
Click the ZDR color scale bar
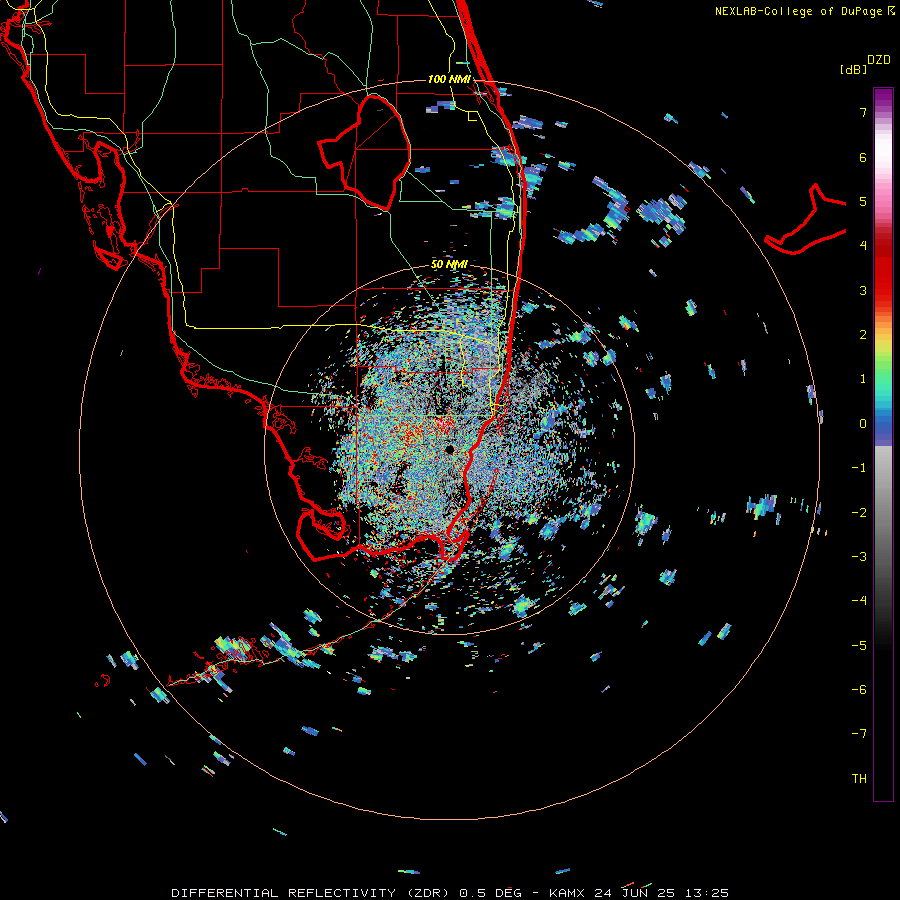click(883, 444)
